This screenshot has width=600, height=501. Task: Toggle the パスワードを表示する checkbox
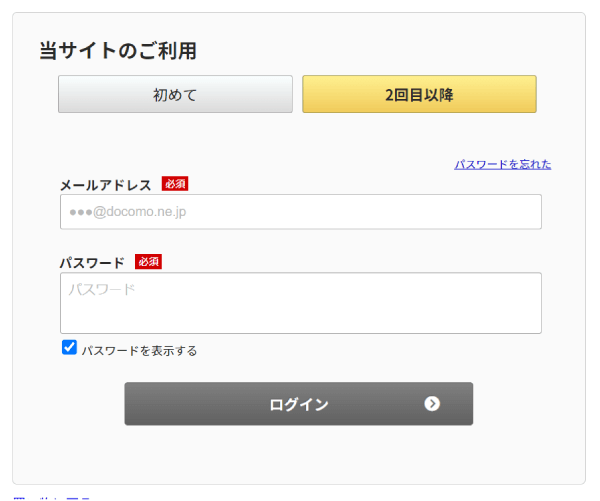tap(69, 348)
